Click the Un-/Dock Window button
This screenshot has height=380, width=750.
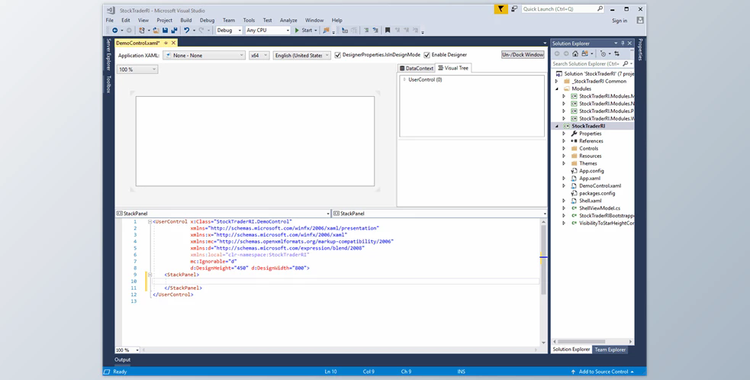coord(523,55)
